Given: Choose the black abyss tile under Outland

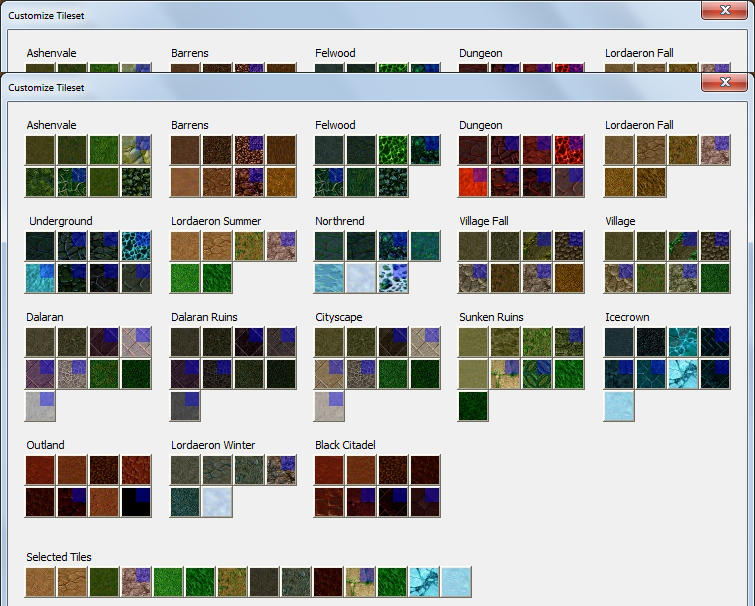Looking at the screenshot, I should coord(136,502).
